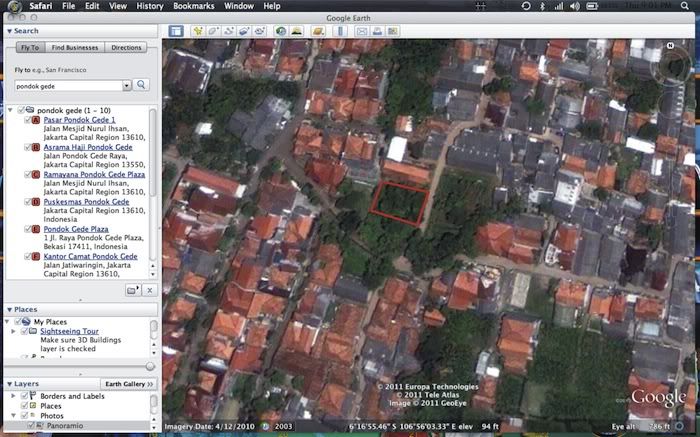The image size is (700, 437).
Task: Uncheck Asrama Haji Pondok Gede result
Action: click(x=28, y=147)
